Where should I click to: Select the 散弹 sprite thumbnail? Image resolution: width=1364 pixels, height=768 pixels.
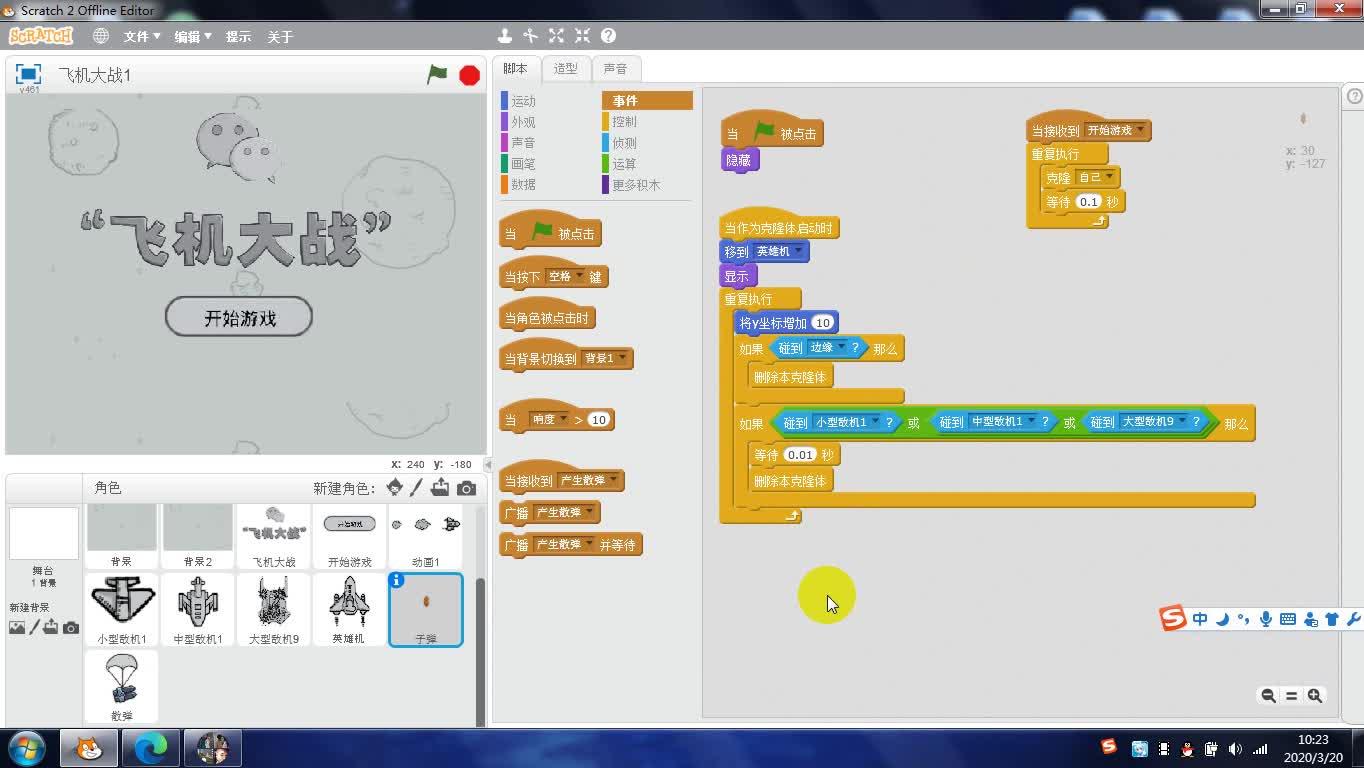[122, 686]
